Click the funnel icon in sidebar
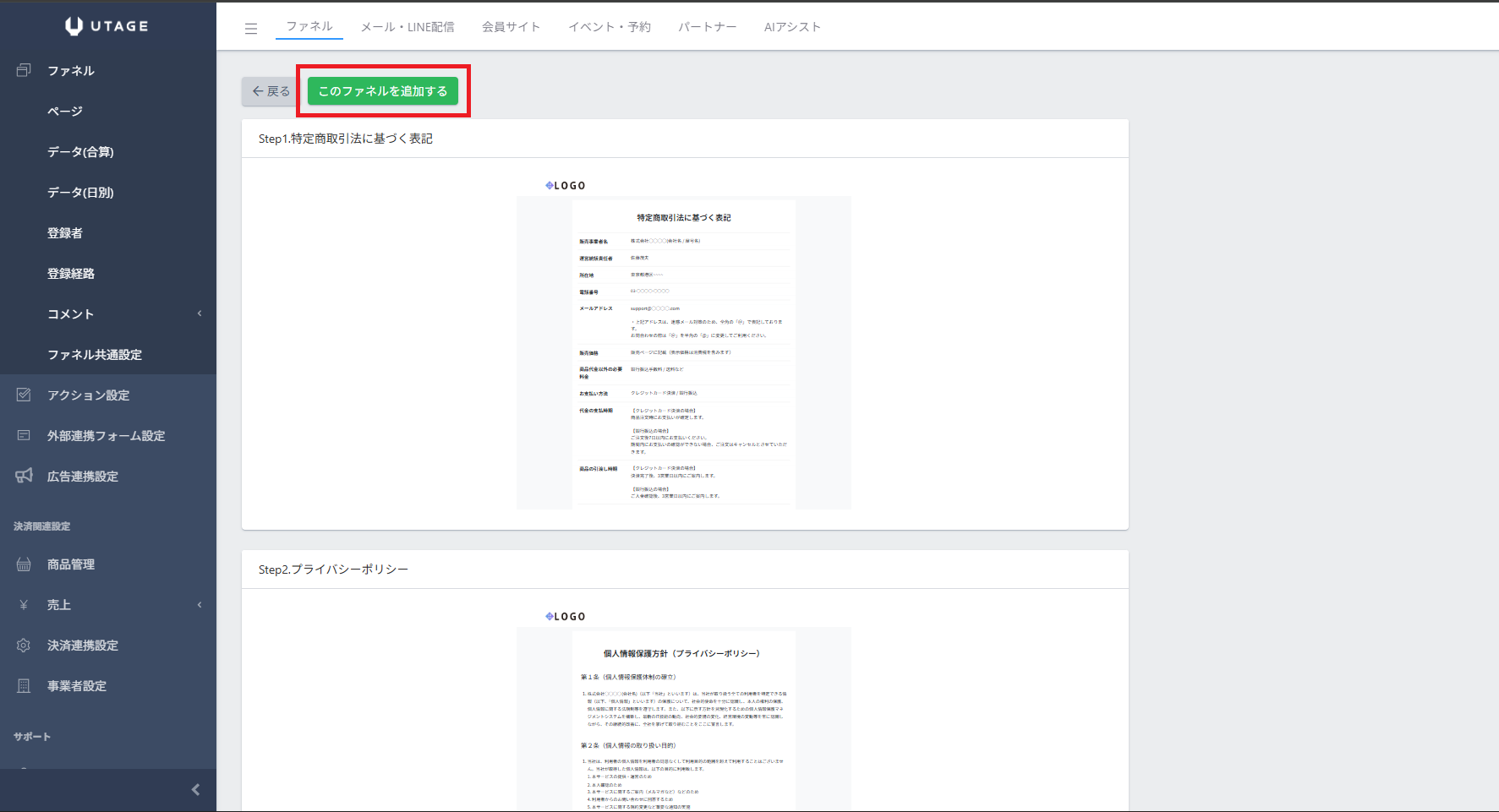 pos(24,70)
